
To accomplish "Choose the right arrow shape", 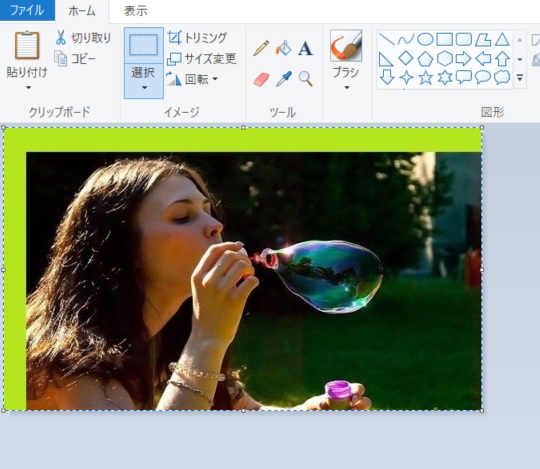I will 464,59.
